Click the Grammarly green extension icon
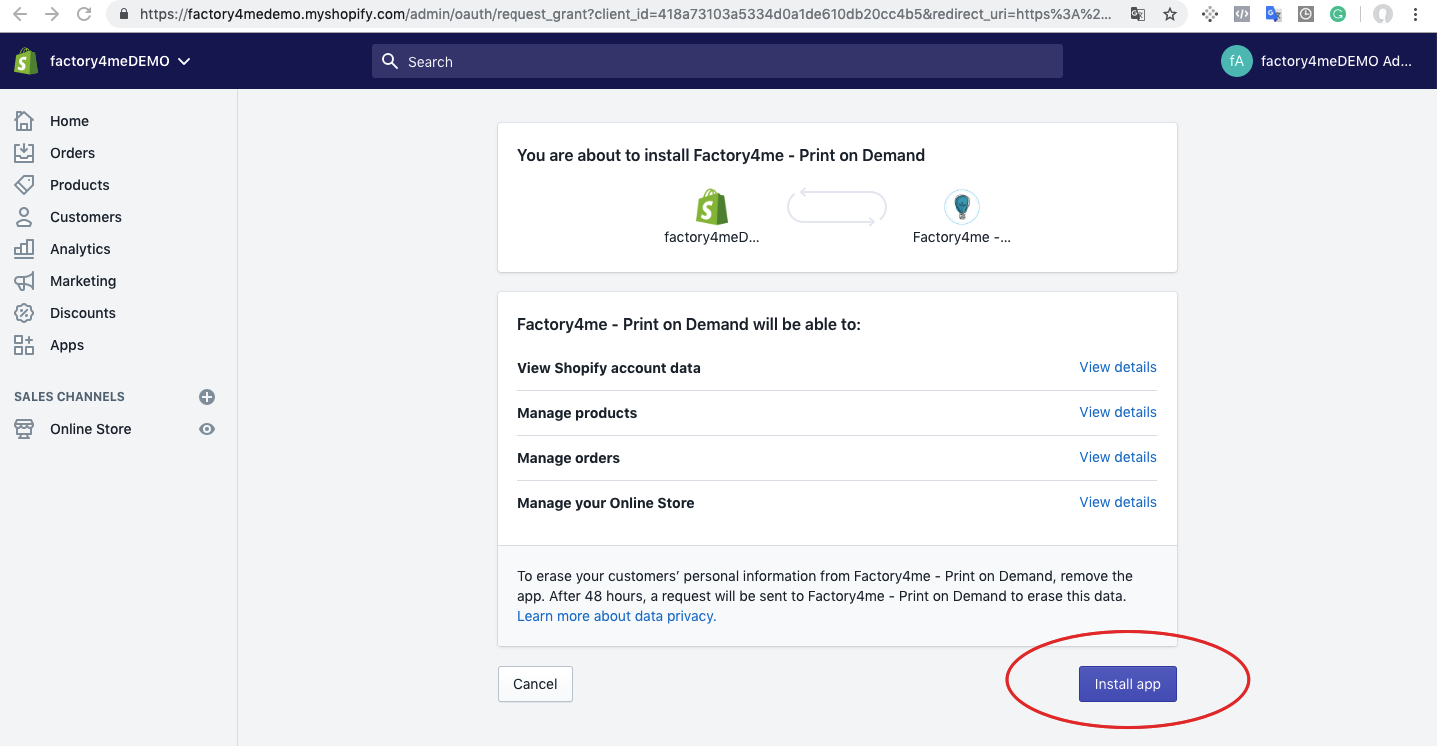The image size is (1437, 746). tap(1338, 14)
